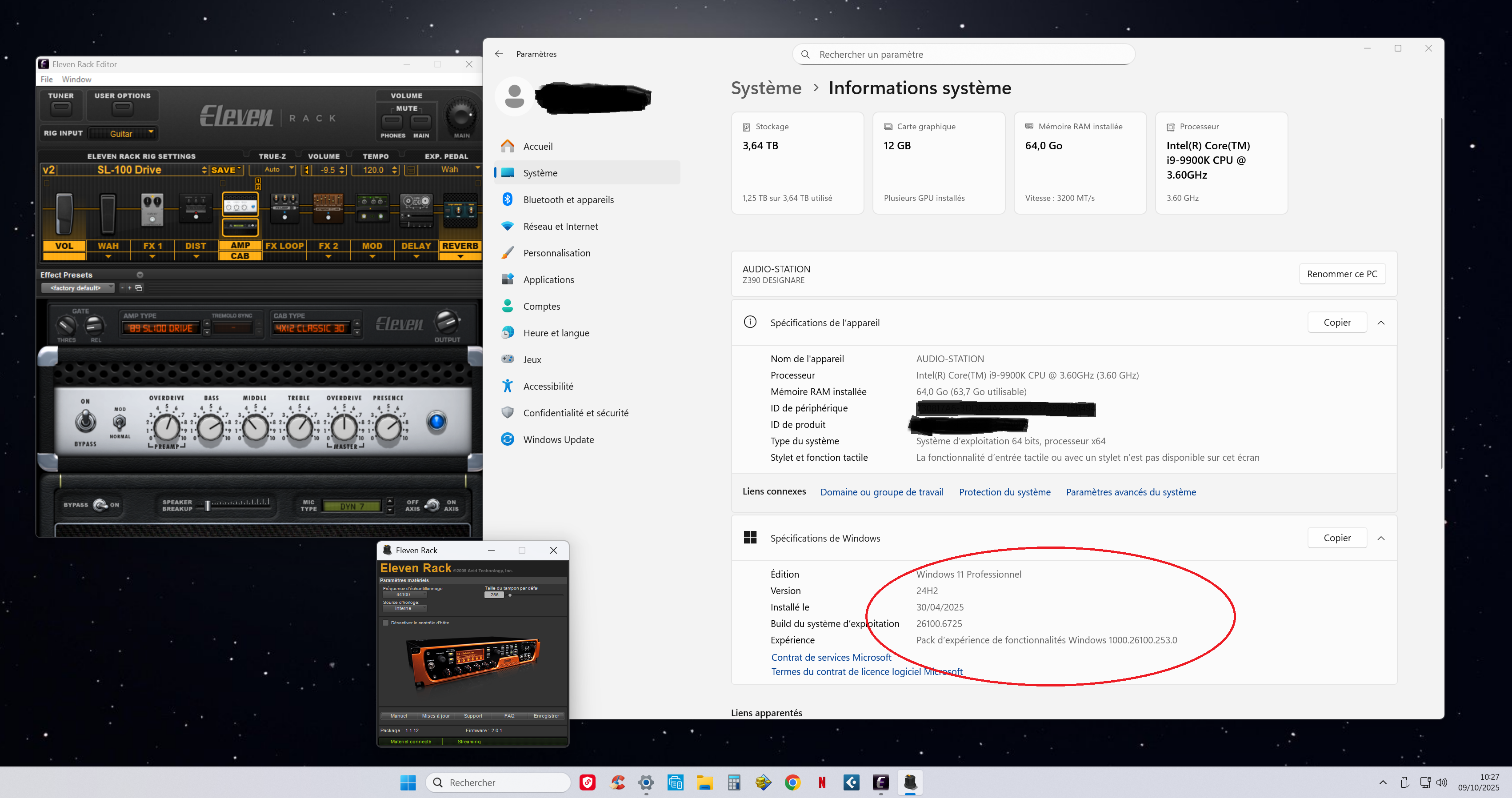1512x798 pixels.
Task: Check Désactiver le contrôle d'hôte checkbox
Action: (x=386, y=622)
